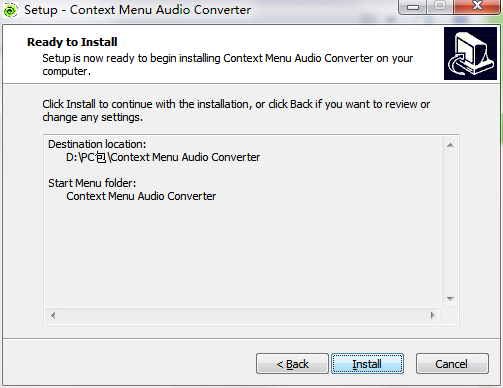The width and height of the screenshot is (503, 388).
Task: Click the left arrow of horizontal scrollbar
Action: (53, 315)
